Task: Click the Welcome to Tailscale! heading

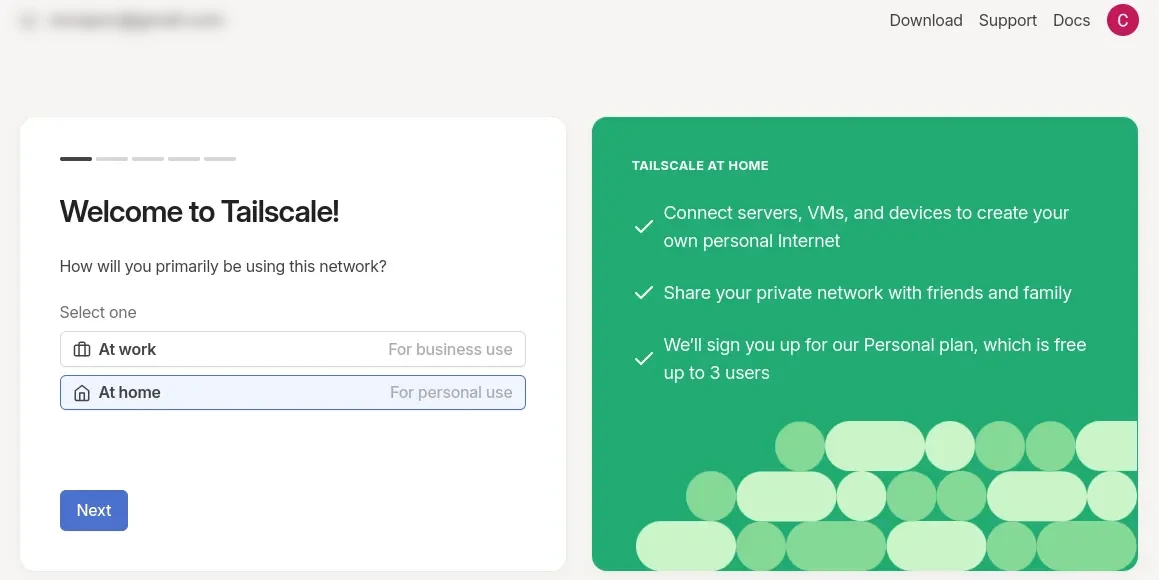Action: (x=200, y=212)
